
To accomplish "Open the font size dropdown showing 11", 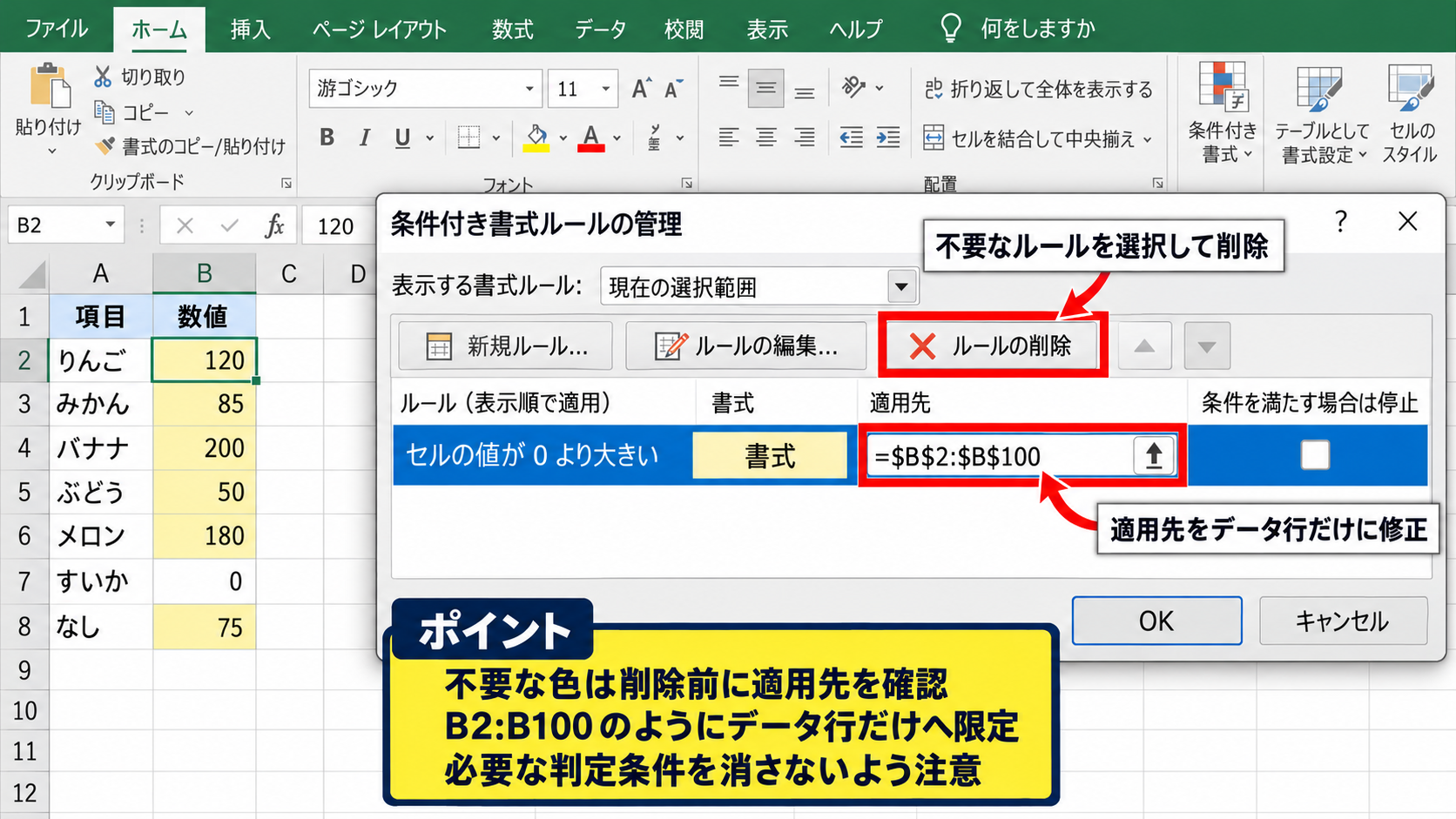I will pos(605,89).
